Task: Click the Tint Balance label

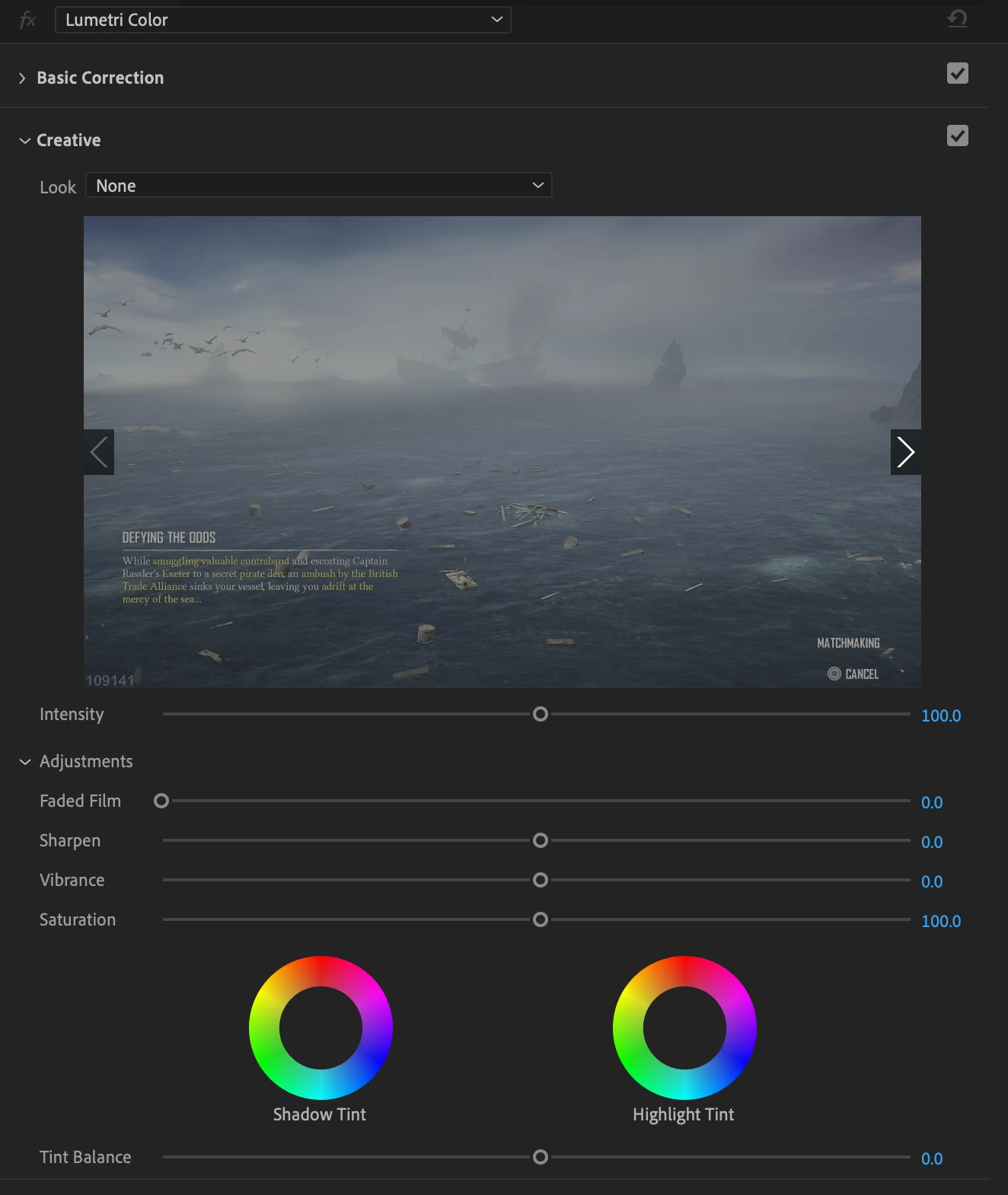Action: coord(85,1157)
